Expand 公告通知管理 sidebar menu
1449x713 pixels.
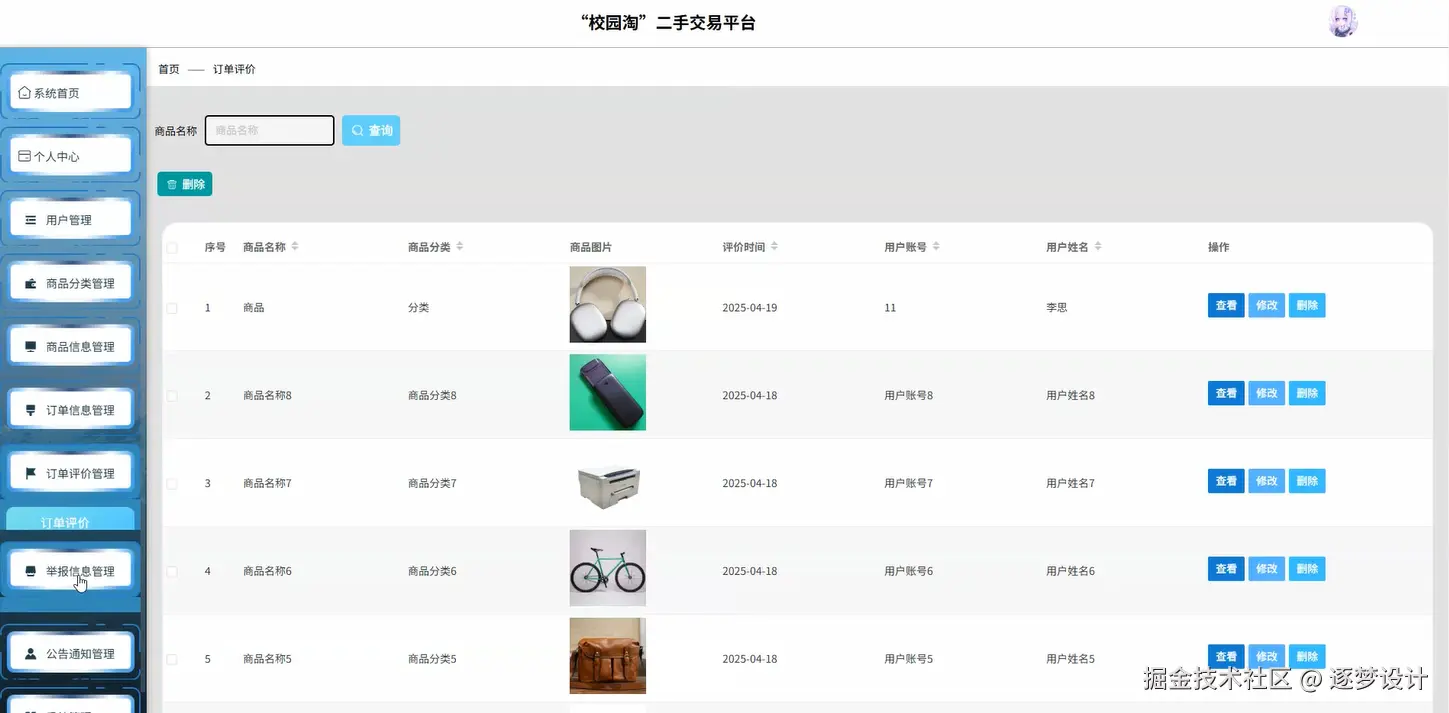[x=70, y=654]
